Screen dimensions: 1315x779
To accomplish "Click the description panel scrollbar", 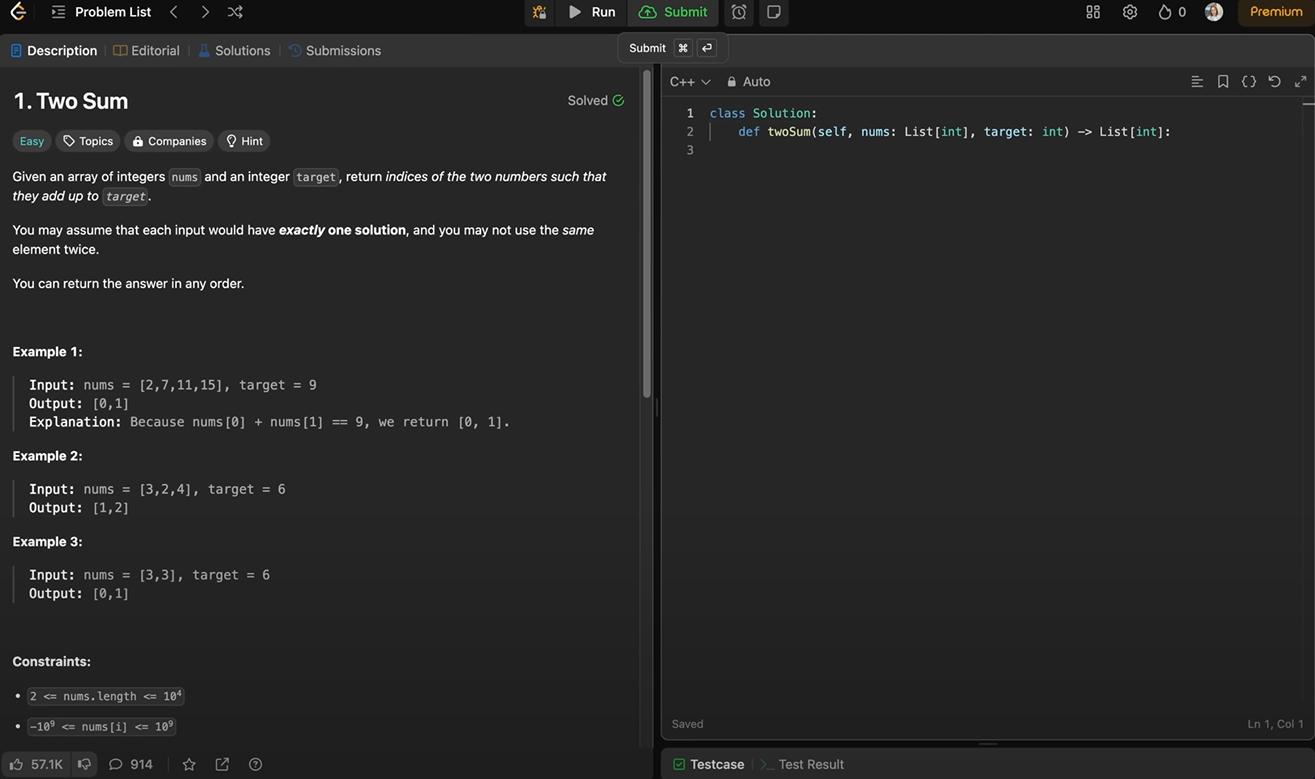I will pos(647,235).
